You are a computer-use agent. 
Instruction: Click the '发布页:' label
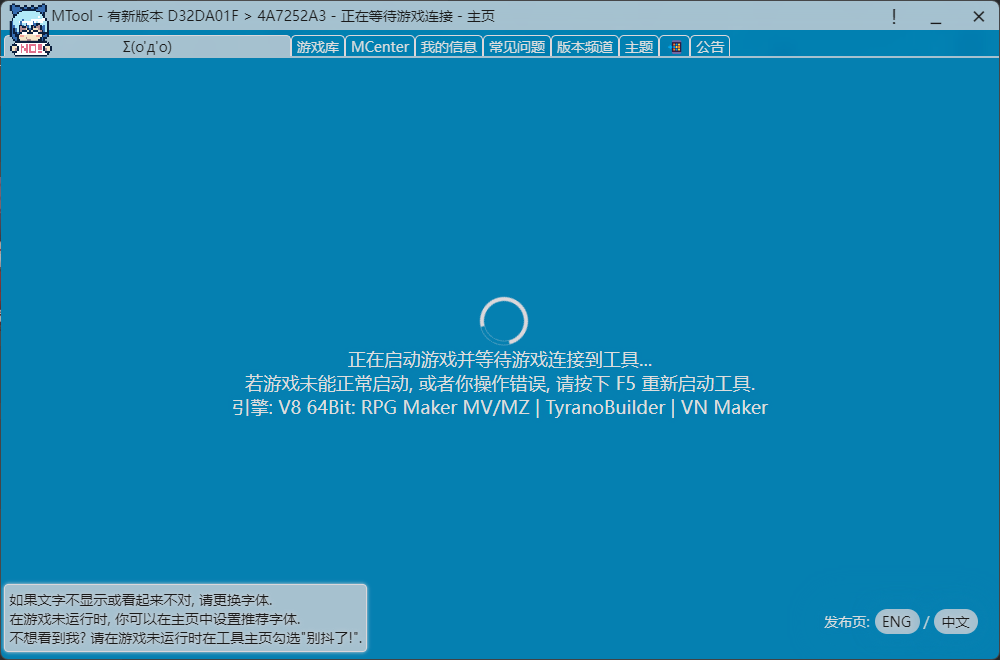point(847,622)
